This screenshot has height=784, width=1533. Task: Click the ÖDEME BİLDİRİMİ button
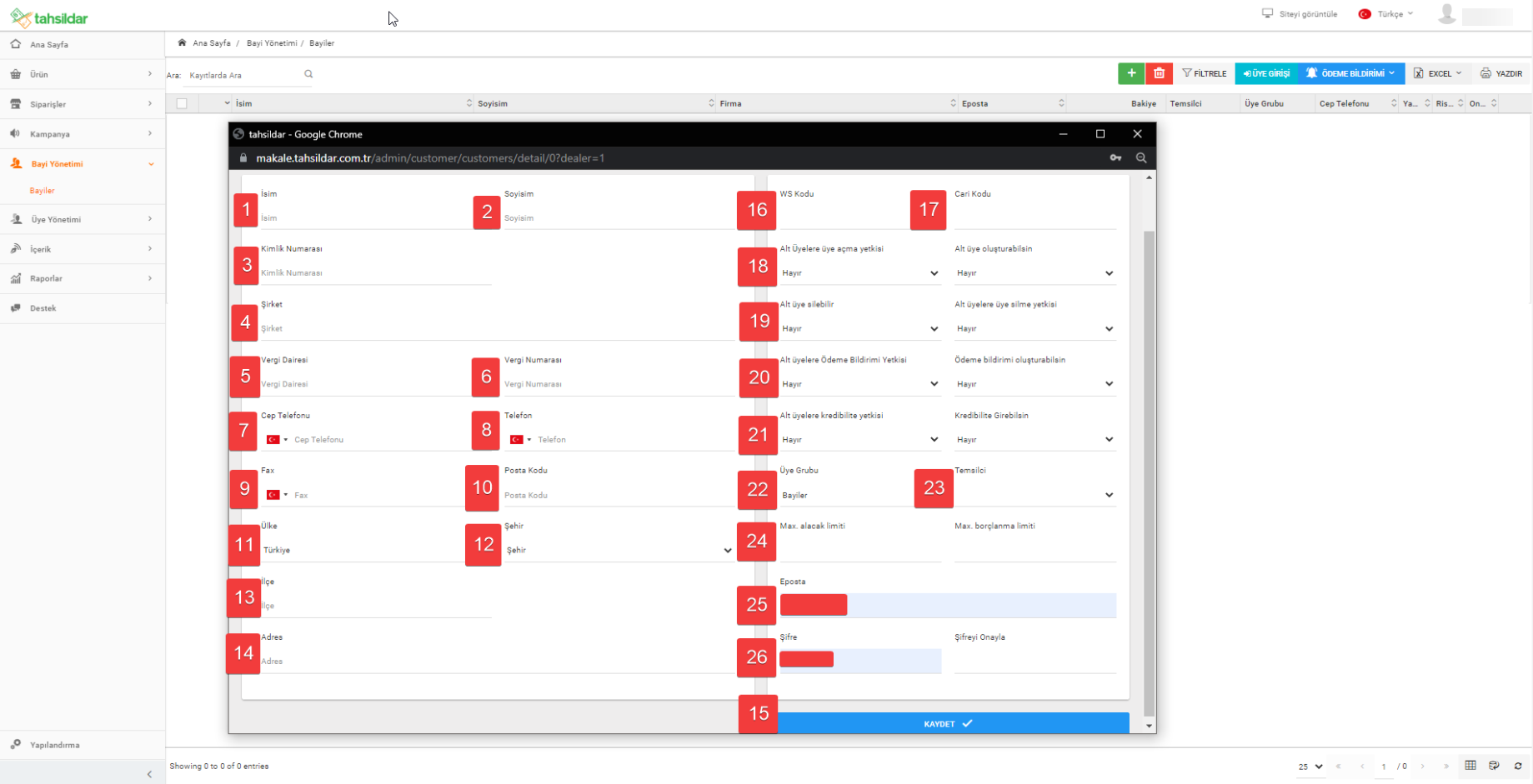click(x=1351, y=73)
